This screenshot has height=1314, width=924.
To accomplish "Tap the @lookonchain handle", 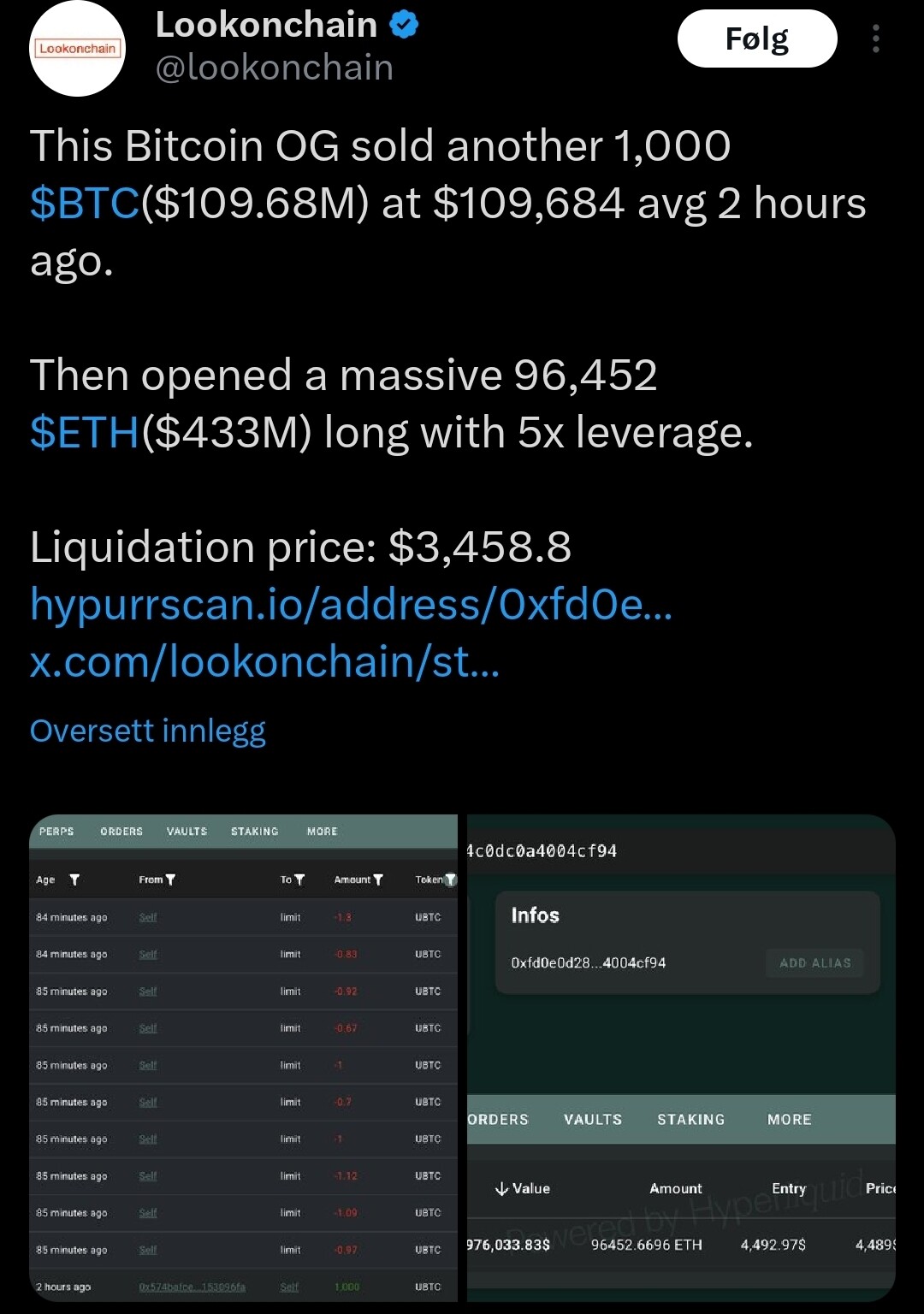I will coord(274,68).
